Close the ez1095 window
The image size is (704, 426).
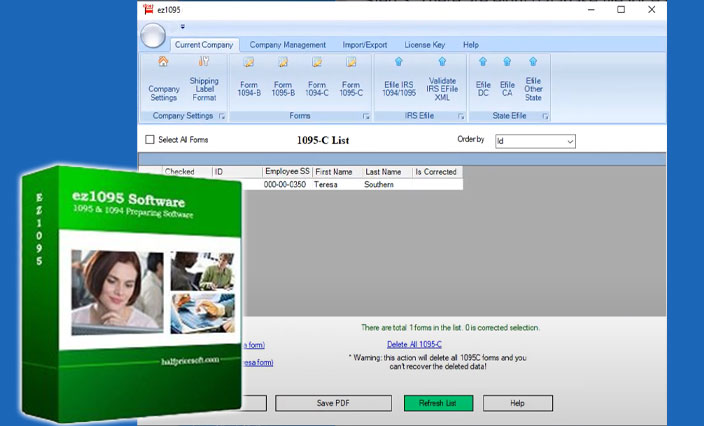(651, 9)
